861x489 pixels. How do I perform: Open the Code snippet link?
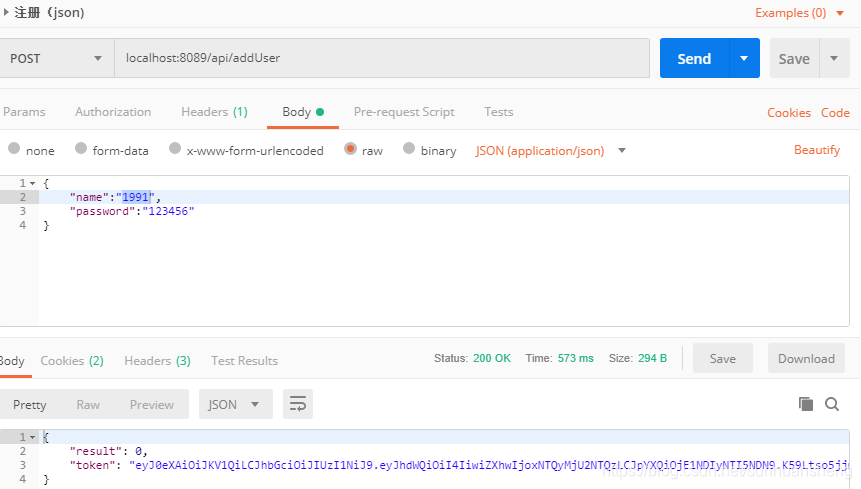(835, 113)
